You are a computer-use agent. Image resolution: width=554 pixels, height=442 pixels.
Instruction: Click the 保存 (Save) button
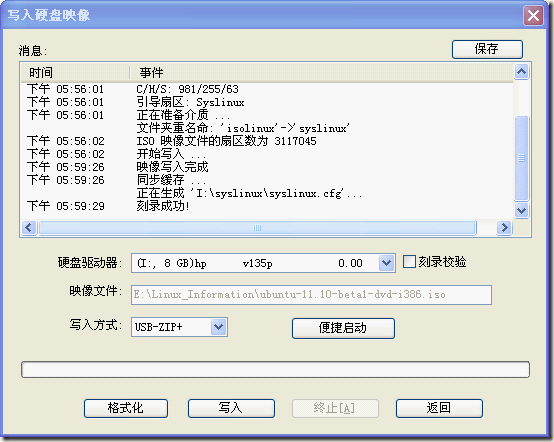point(487,49)
